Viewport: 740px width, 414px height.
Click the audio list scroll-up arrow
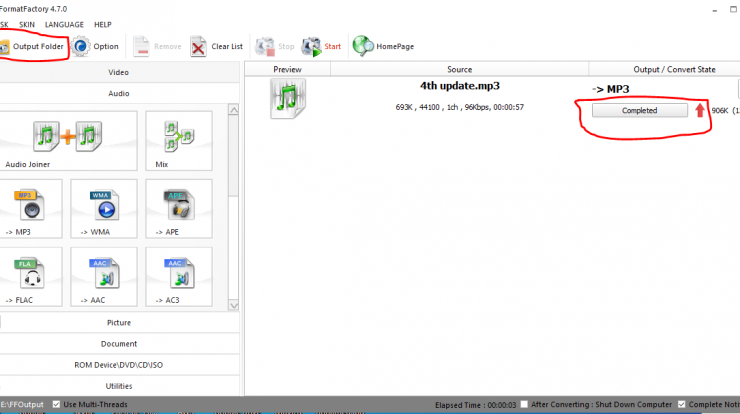234,110
